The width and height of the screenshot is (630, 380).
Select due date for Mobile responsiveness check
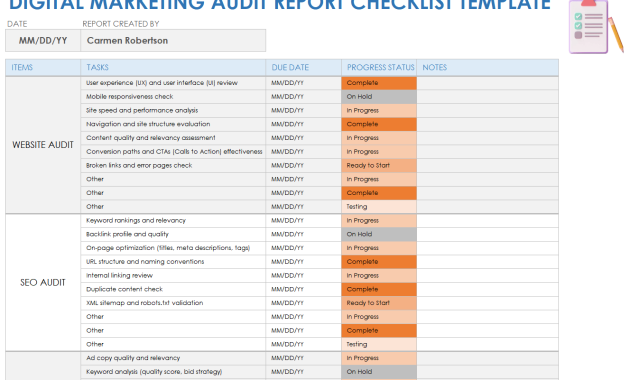(304, 97)
